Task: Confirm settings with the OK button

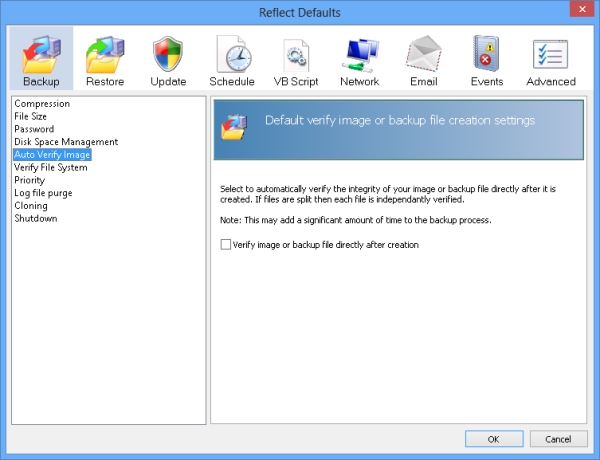Action: [494, 439]
